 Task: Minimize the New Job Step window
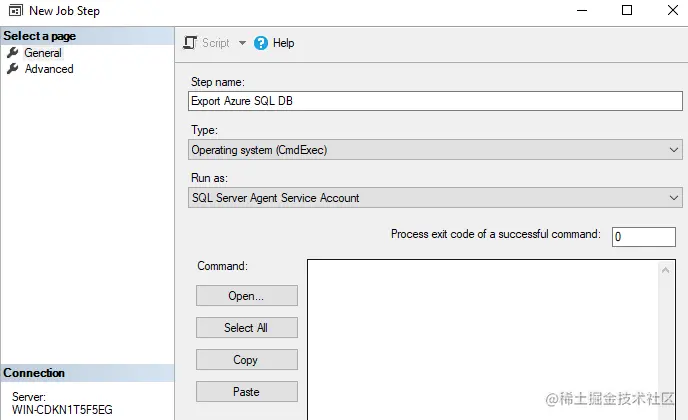(582, 11)
